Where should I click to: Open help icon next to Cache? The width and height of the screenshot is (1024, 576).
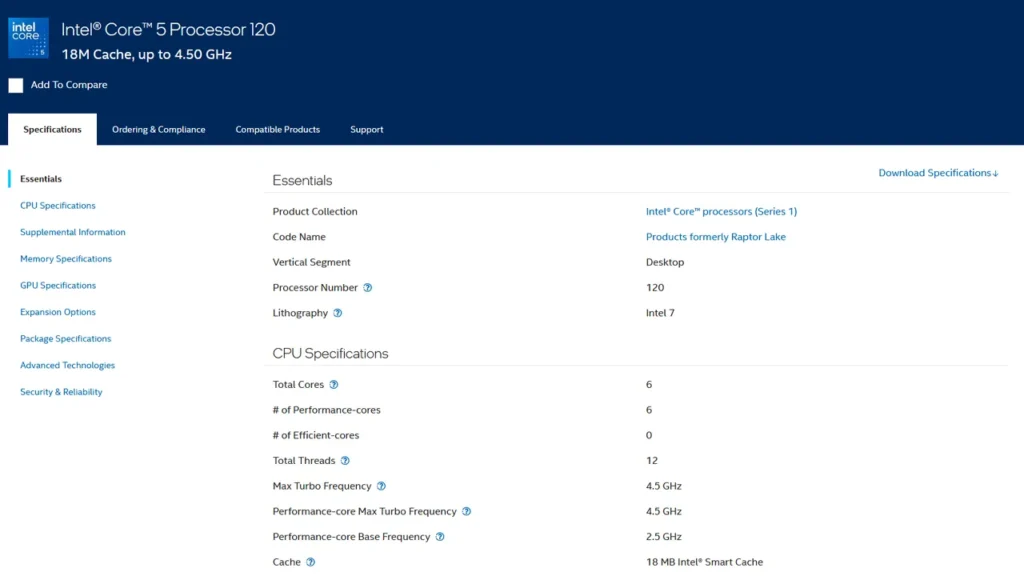(311, 562)
